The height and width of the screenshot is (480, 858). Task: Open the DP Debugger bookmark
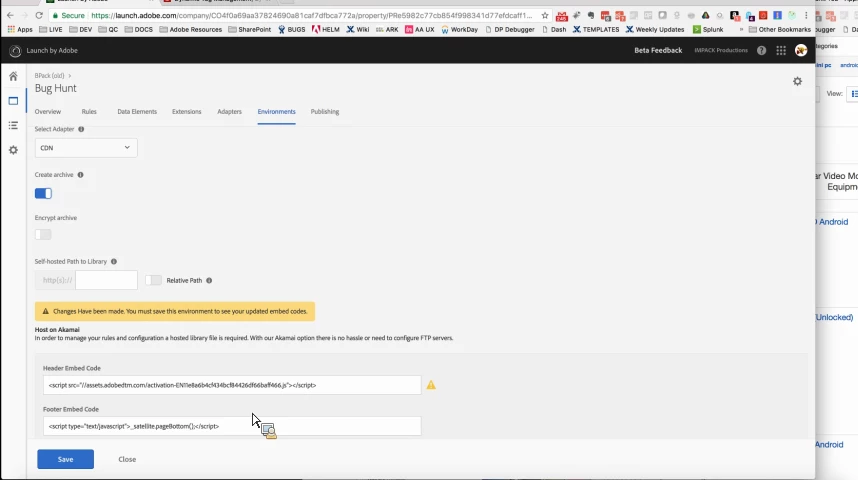click(x=509, y=30)
